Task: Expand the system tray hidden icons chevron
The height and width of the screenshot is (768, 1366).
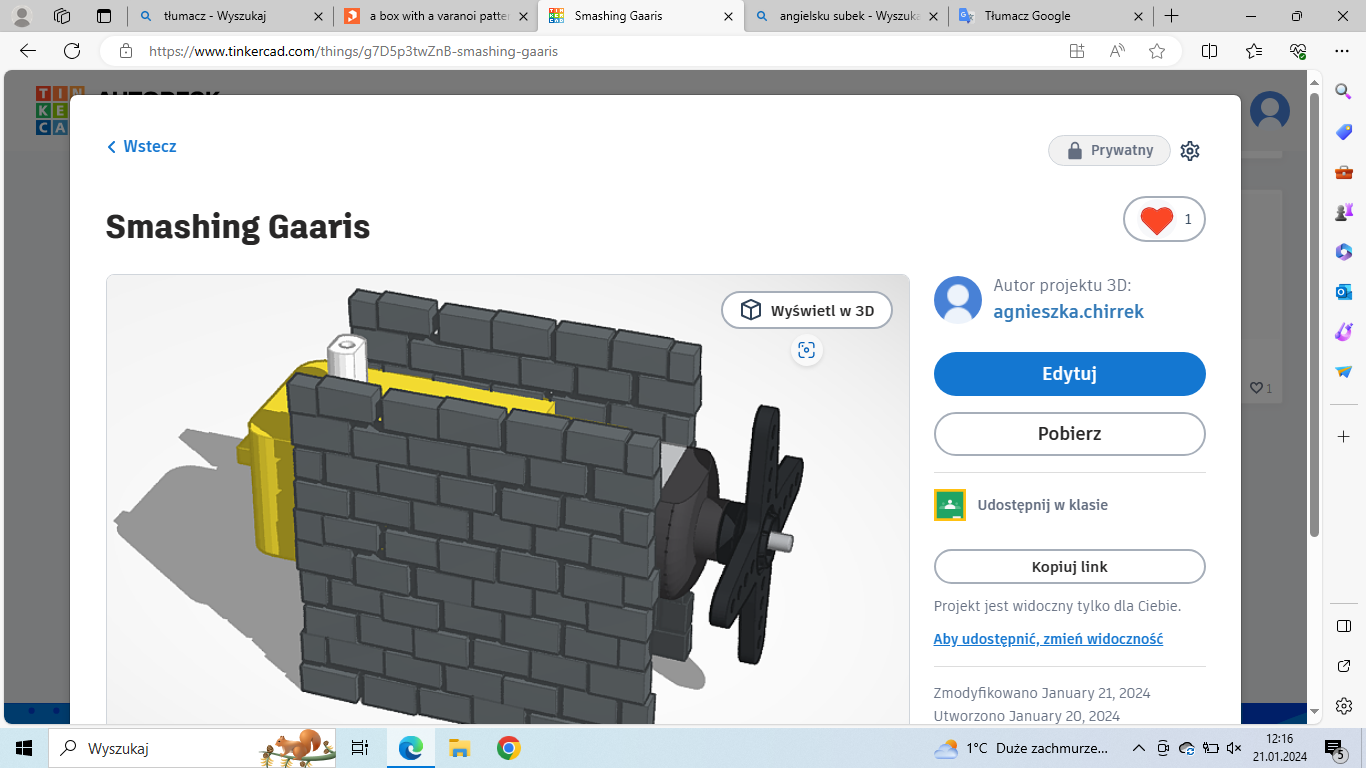Action: coord(1138,748)
